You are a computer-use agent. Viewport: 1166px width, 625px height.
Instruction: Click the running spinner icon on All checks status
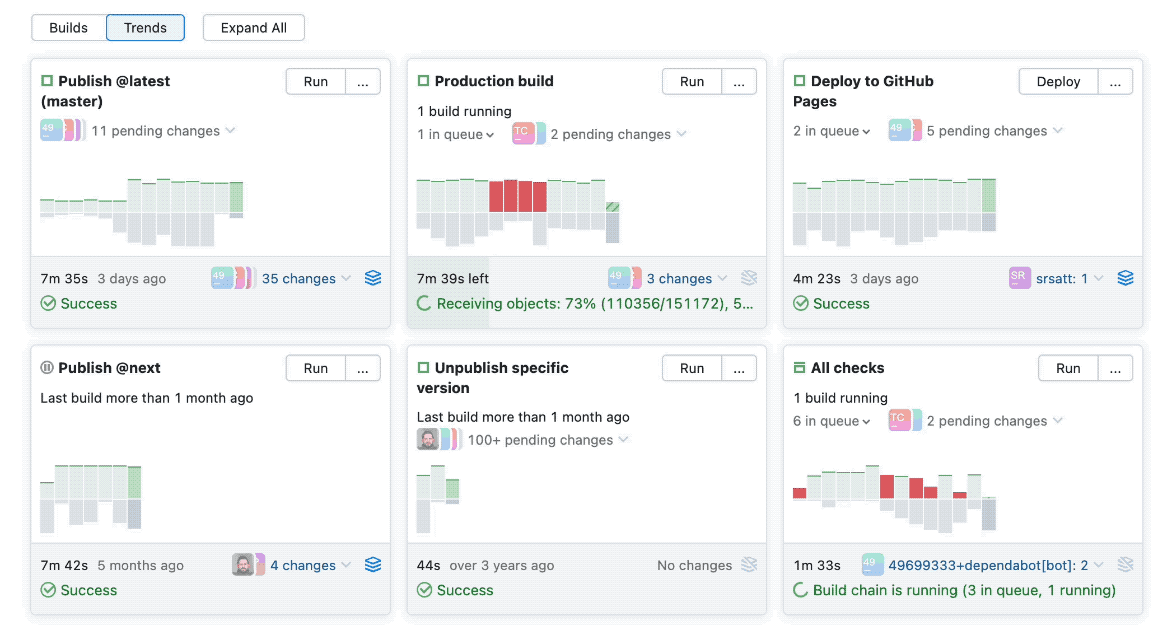click(x=798, y=590)
